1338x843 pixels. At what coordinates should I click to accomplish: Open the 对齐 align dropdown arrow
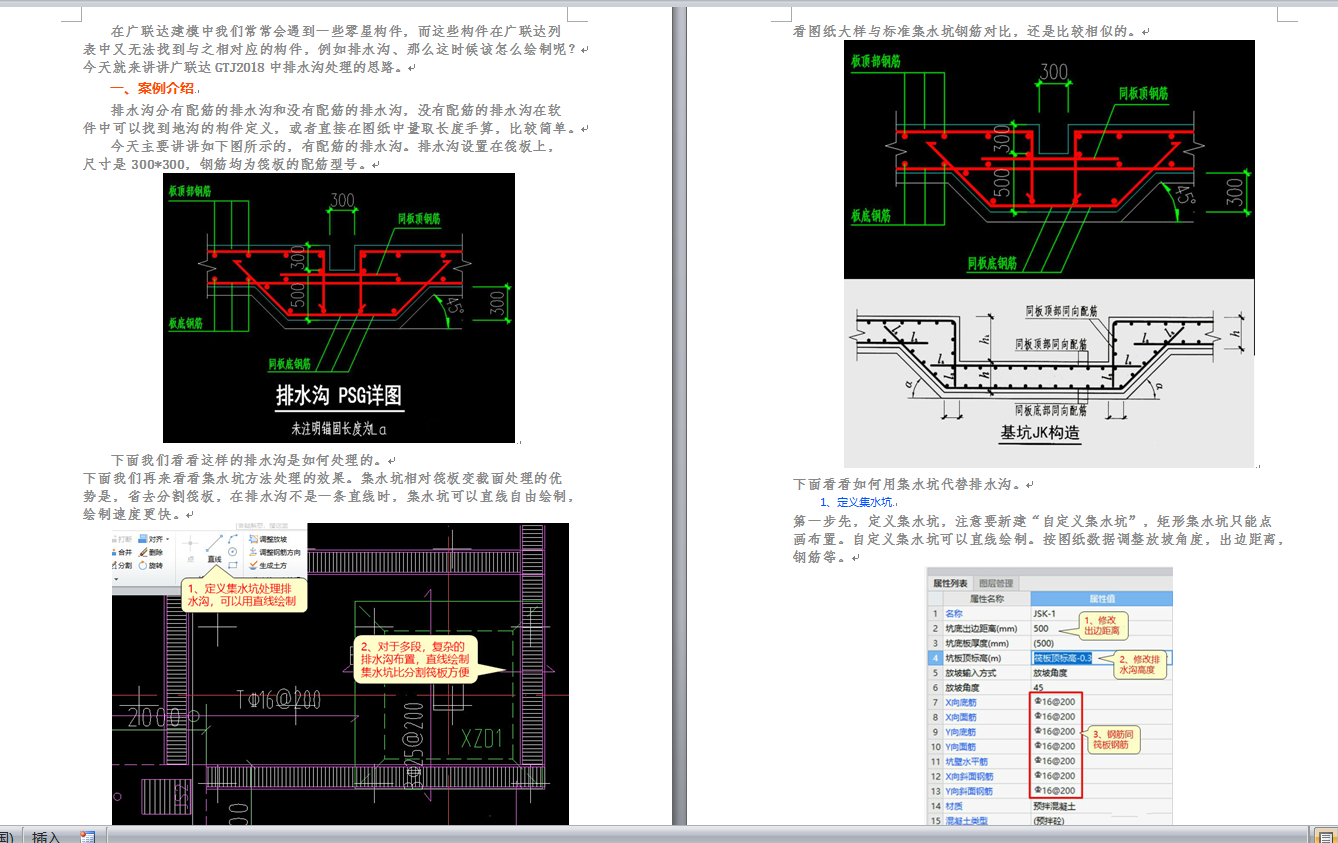[167, 539]
